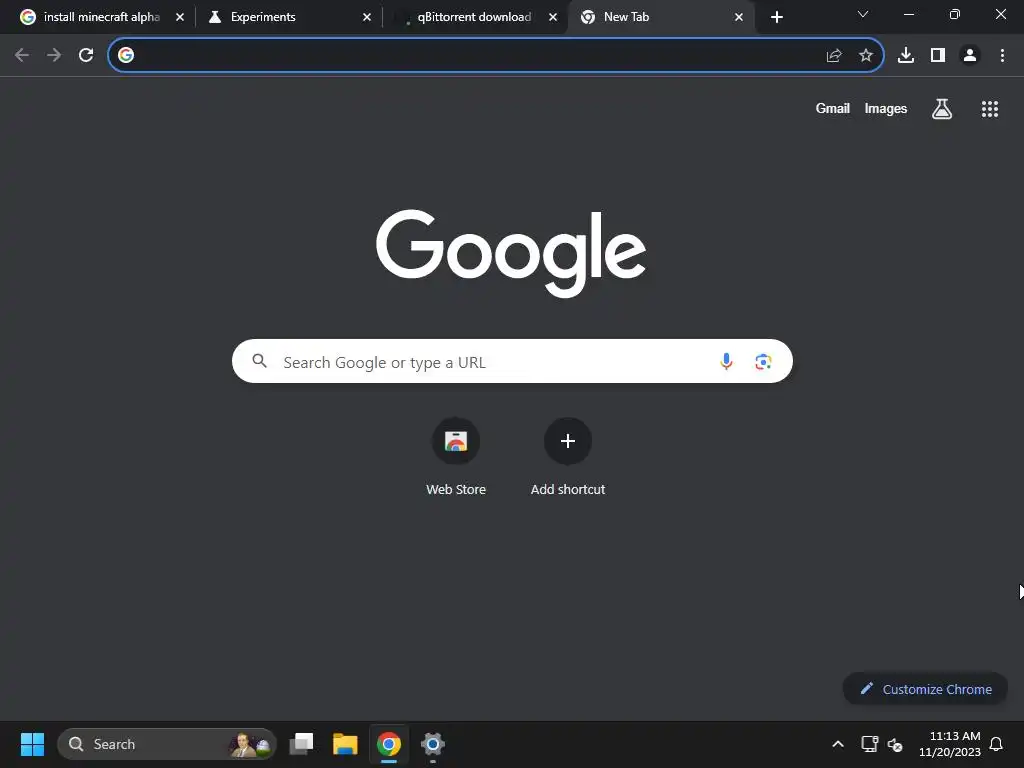Click the taskbar Search box
The height and width of the screenshot is (768, 1024).
tap(167, 744)
